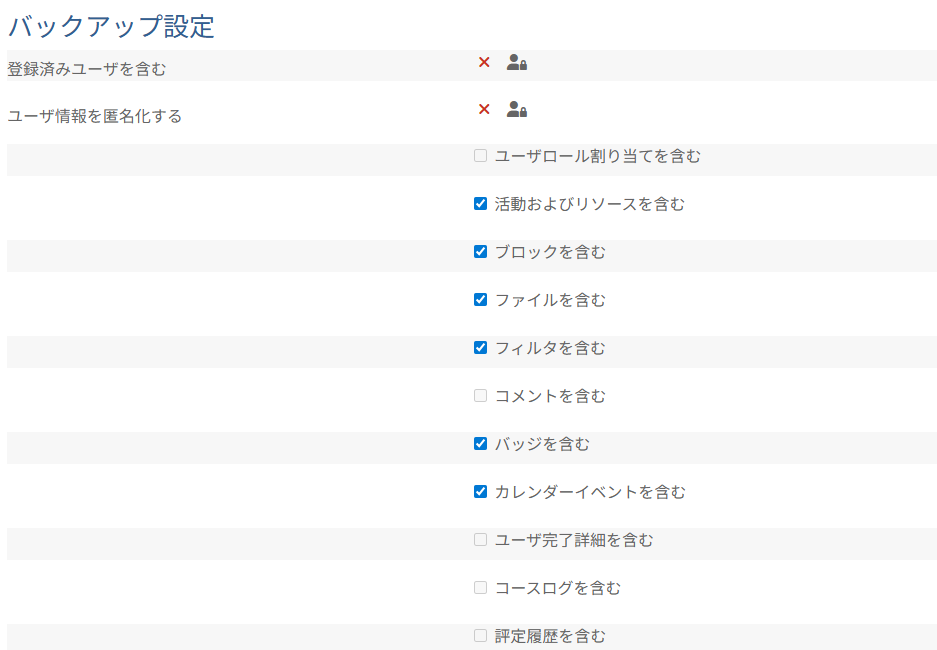The image size is (937, 650).
Task: Deselect the バッジを含む checkbox
Action: (x=480, y=444)
